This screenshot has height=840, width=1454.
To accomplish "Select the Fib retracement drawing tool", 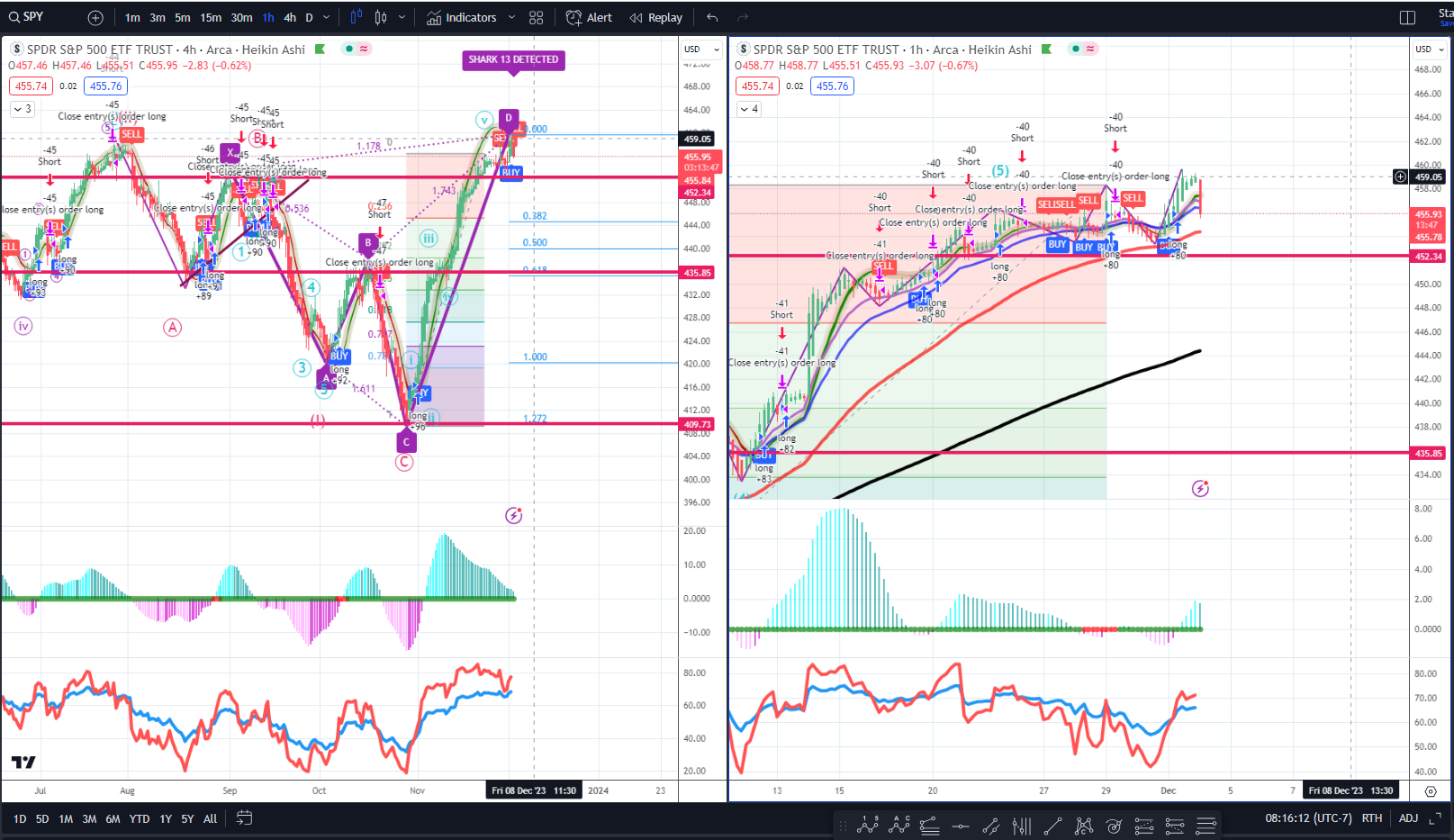I will [x=930, y=824].
